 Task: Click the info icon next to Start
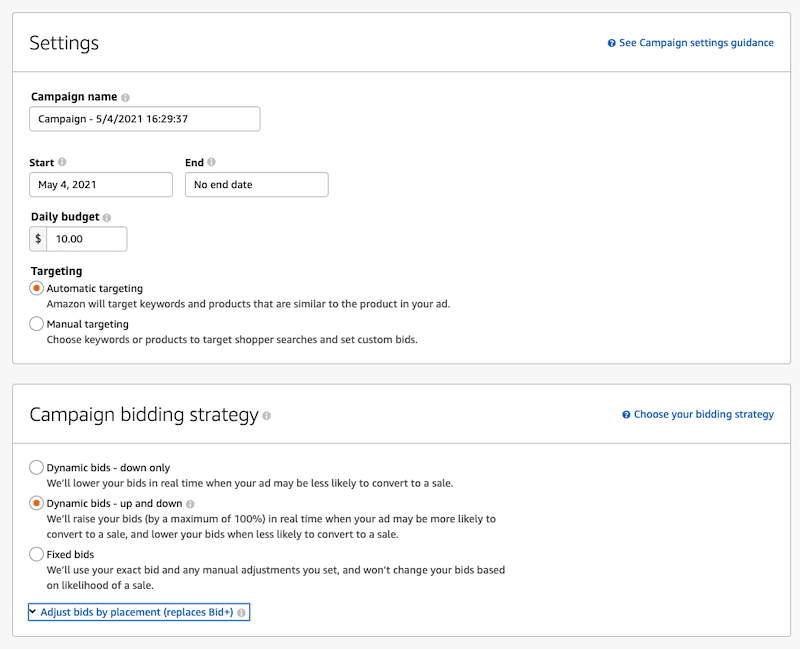tap(62, 162)
